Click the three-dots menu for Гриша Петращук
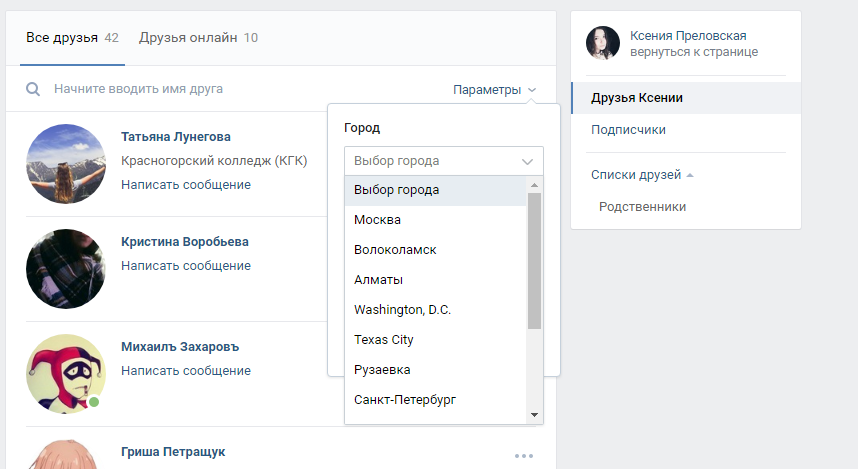This screenshot has height=469, width=858. click(x=524, y=456)
